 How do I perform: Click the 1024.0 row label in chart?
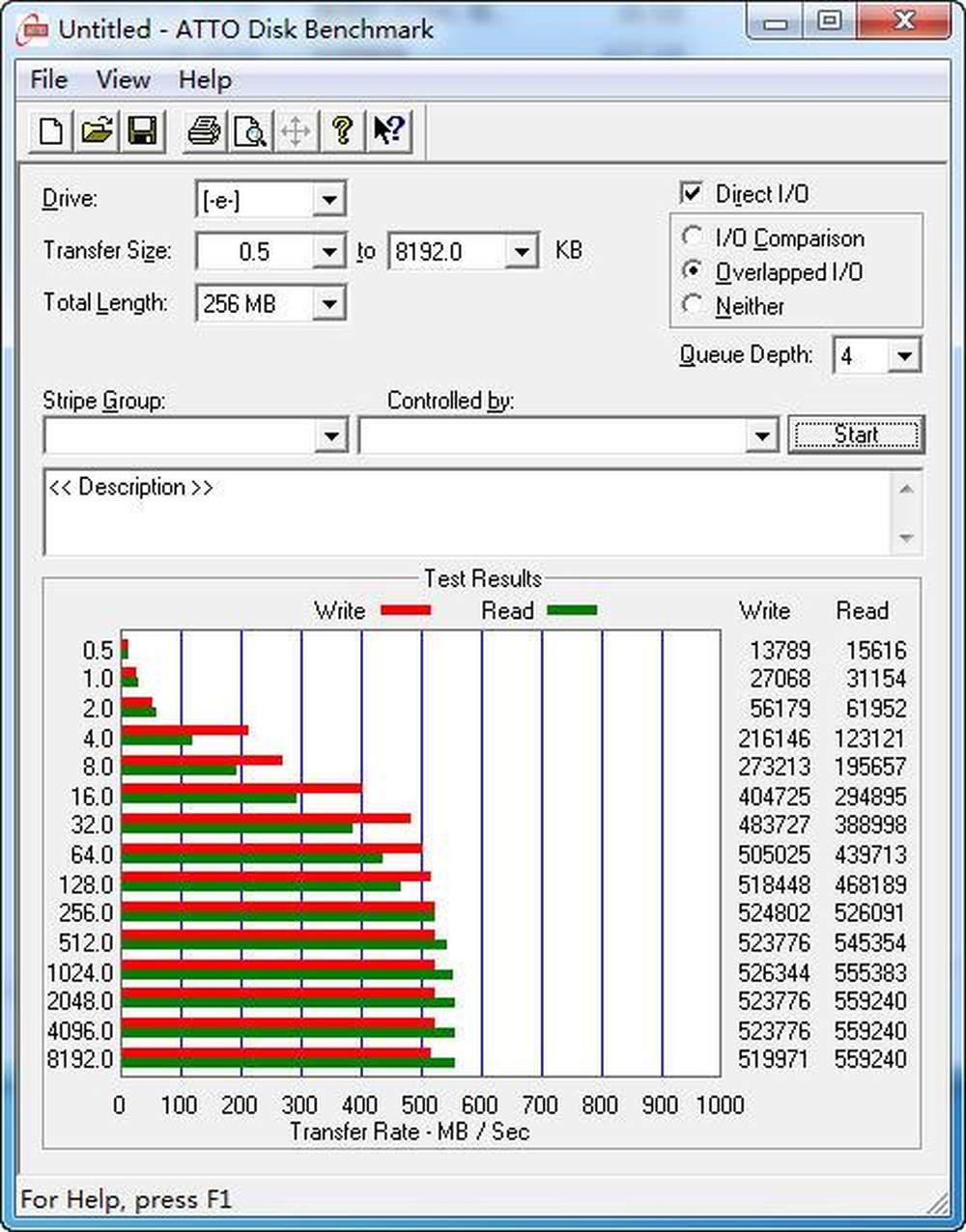coord(80,972)
